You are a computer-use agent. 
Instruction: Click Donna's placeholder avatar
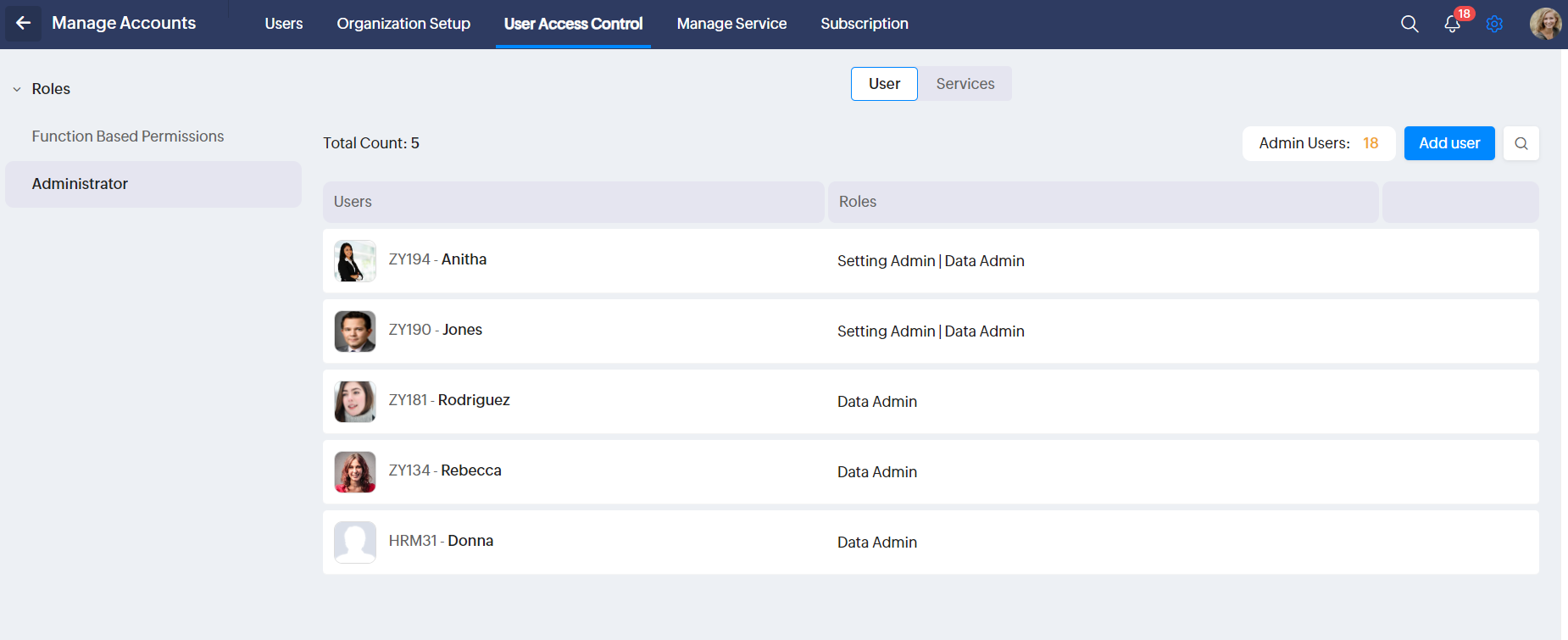354,542
